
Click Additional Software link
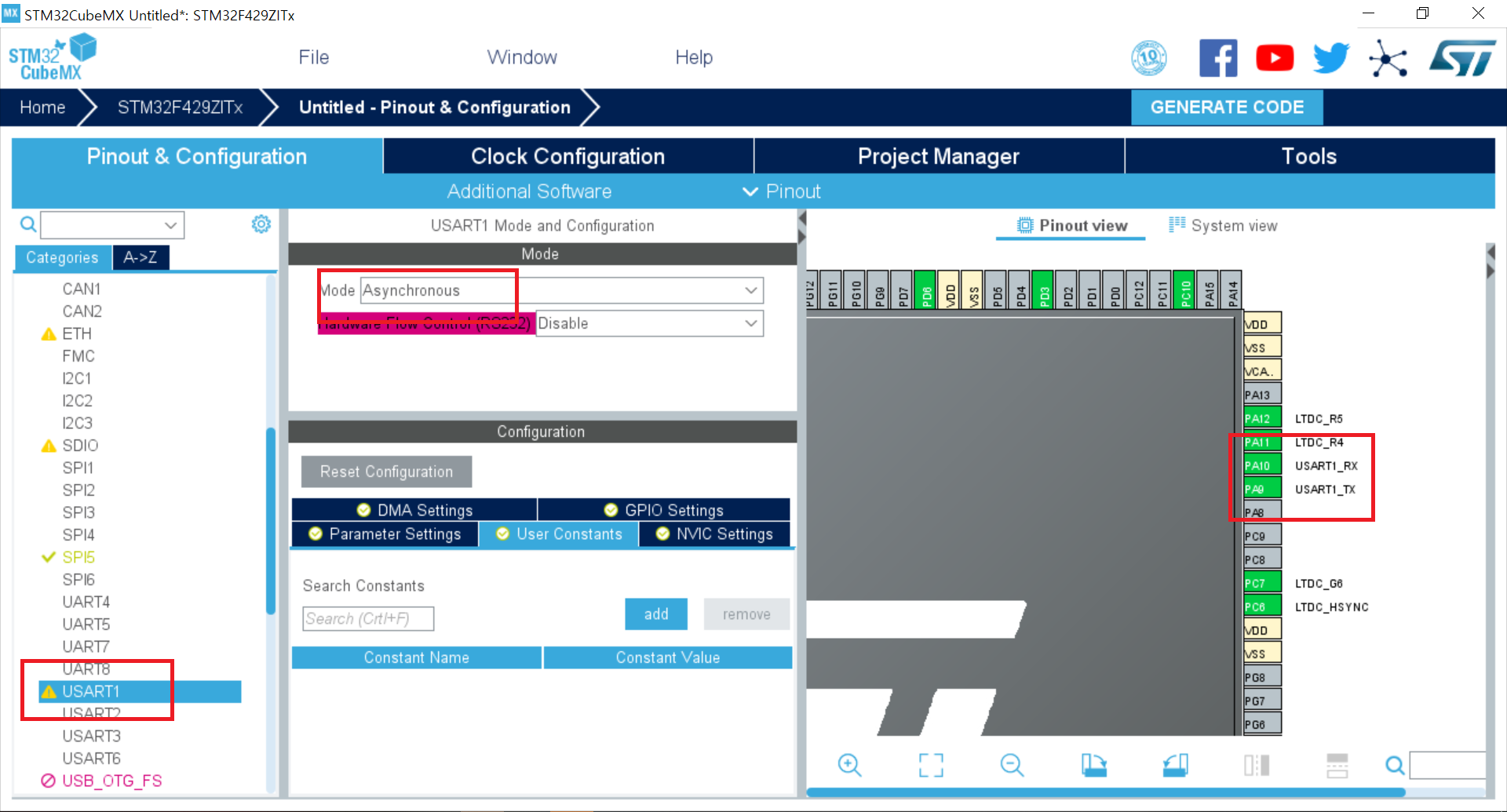[529, 191]
